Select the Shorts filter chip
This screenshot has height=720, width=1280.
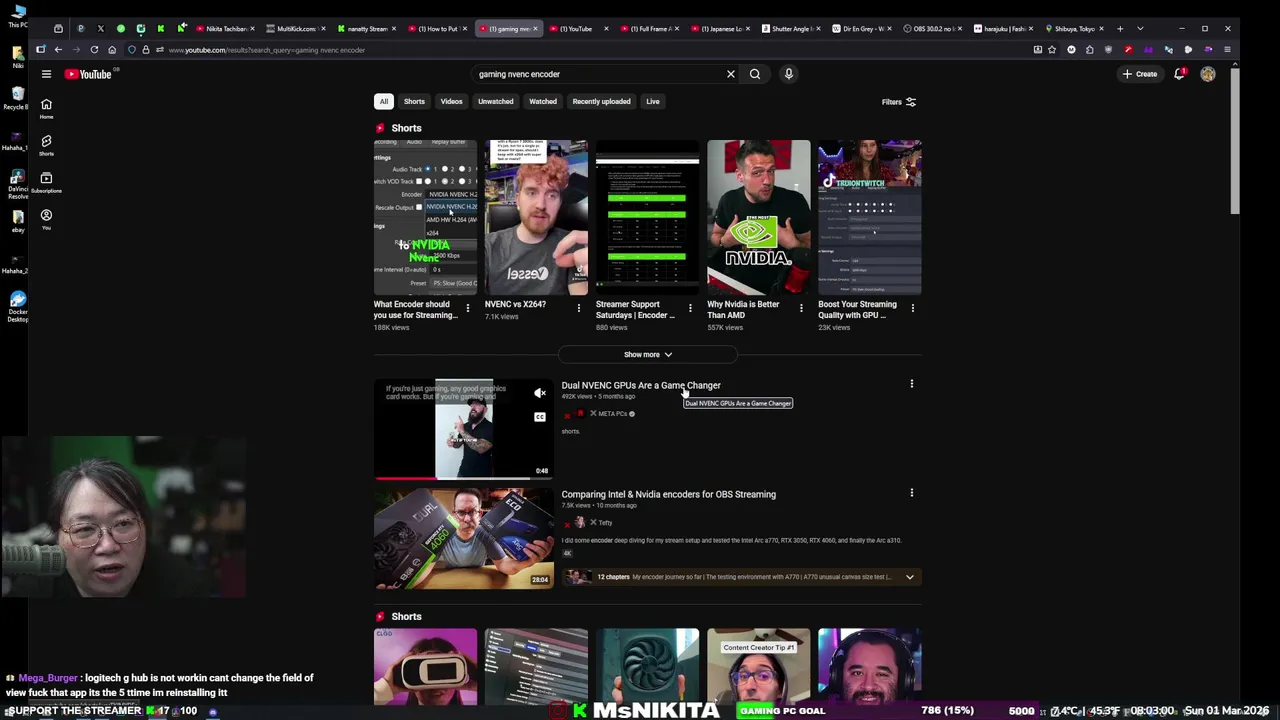pyautogui.click(x=414, y=101)
